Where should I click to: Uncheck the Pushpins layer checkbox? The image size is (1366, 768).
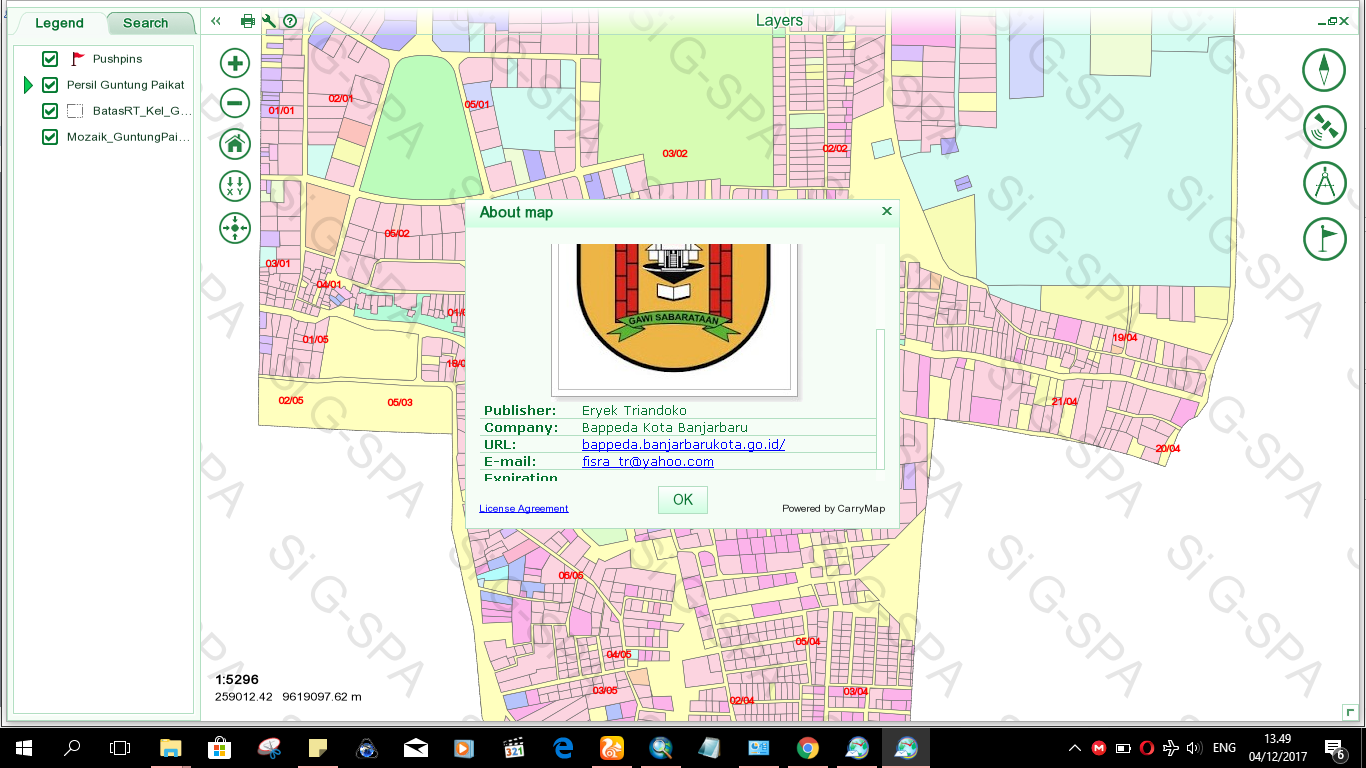50,59
